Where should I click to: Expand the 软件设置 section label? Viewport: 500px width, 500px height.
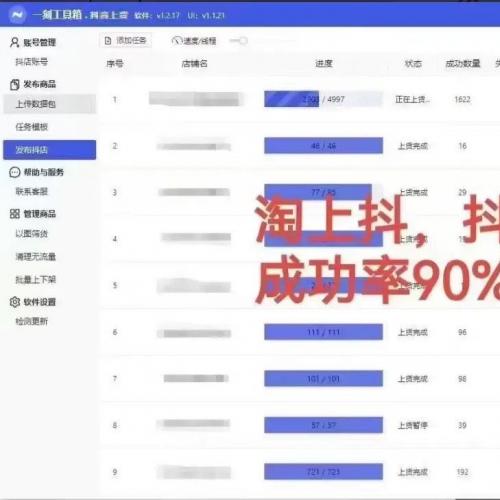[x=39, y=302]
